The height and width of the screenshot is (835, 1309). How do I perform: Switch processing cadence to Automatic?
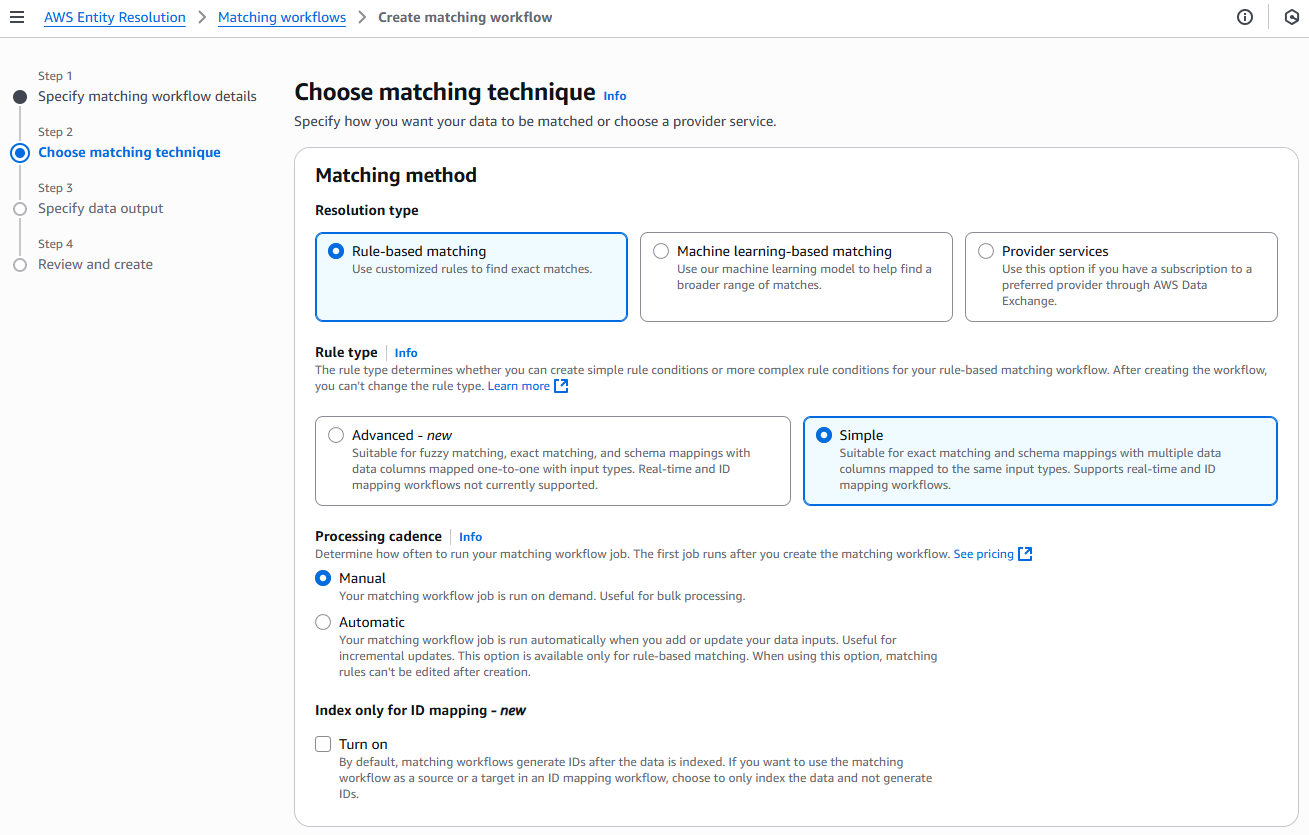(323, 621)
